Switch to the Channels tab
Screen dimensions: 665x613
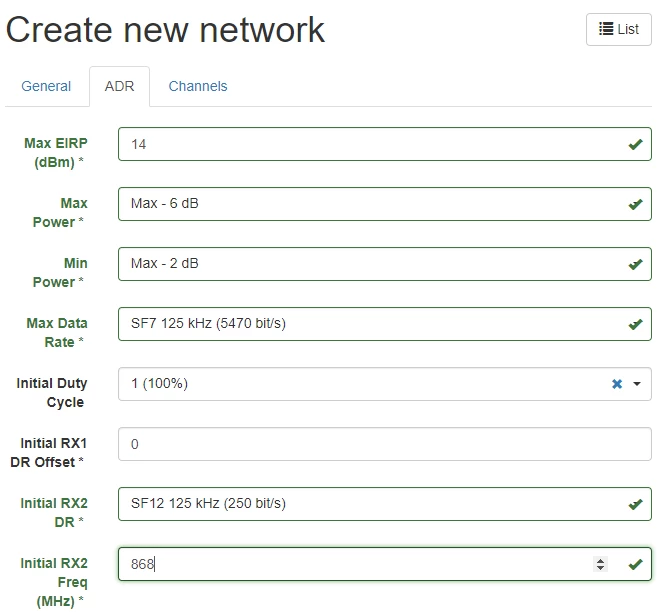pos(198,86)
